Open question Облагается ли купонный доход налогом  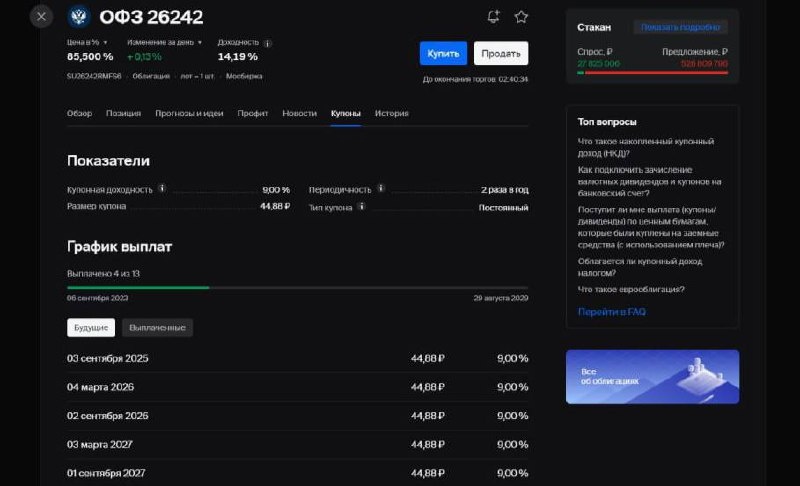tap(640, 267)
